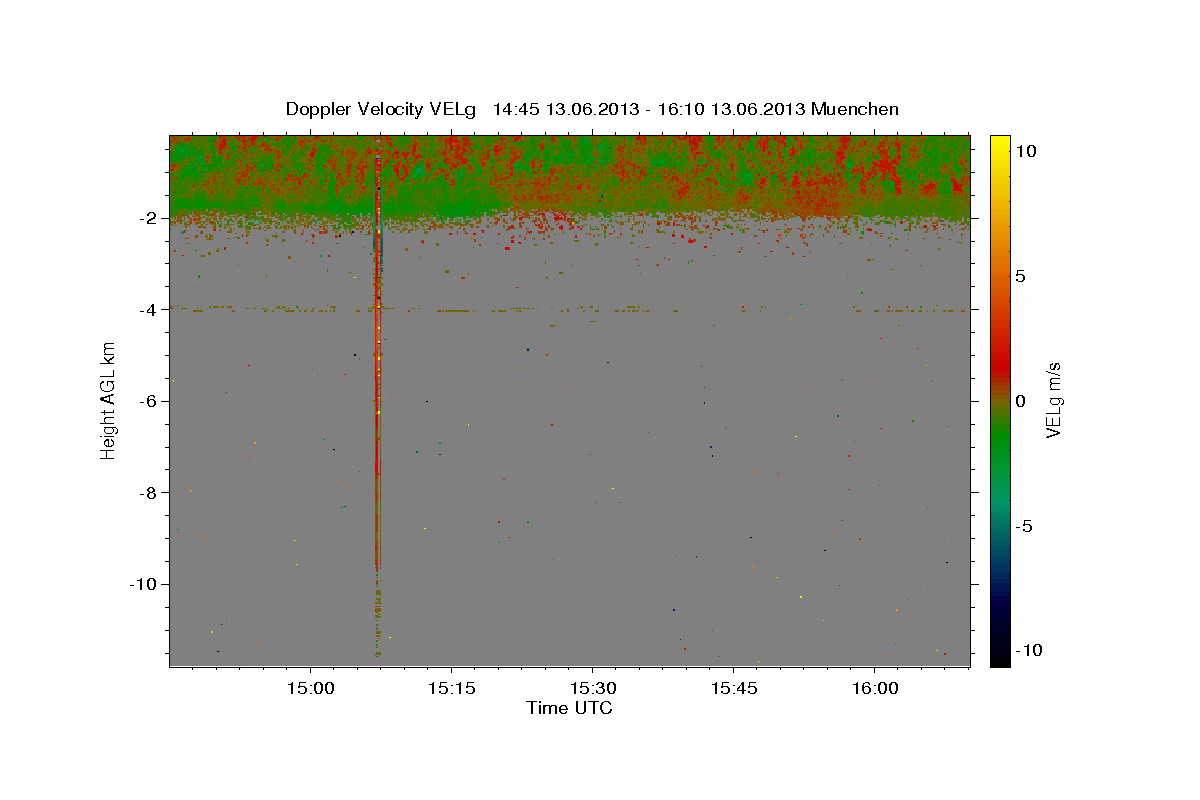Click the colorbar value -5
1200x800 pixels.
(1024, 526)
